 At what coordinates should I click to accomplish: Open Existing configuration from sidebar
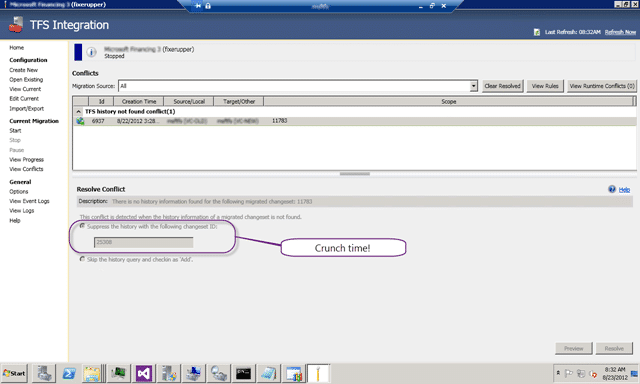(x=26, y=80)
